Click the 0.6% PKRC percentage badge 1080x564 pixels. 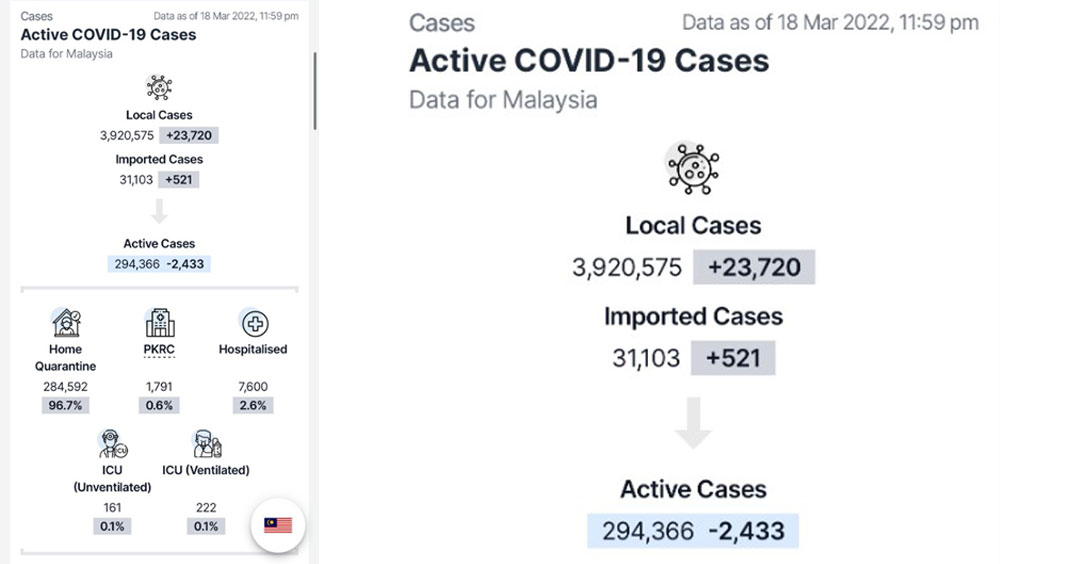pyautogui.click(x=159, y=406)
